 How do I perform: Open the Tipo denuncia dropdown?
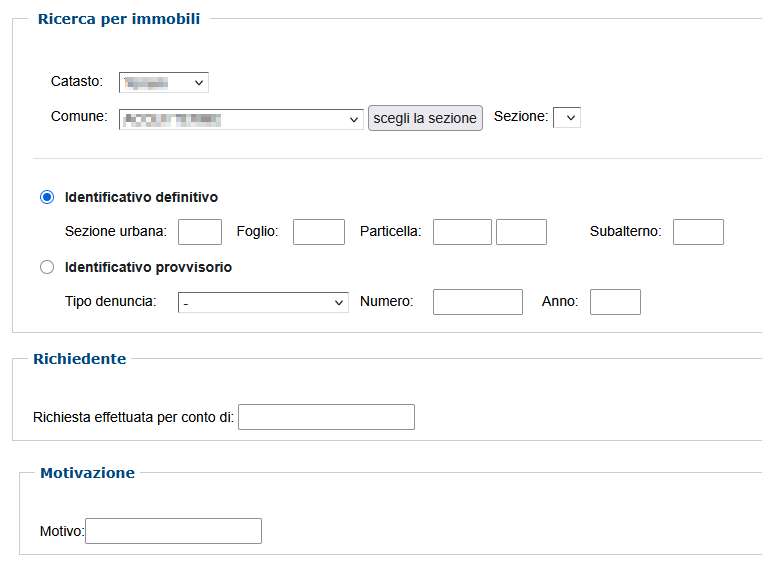point(263,302)
